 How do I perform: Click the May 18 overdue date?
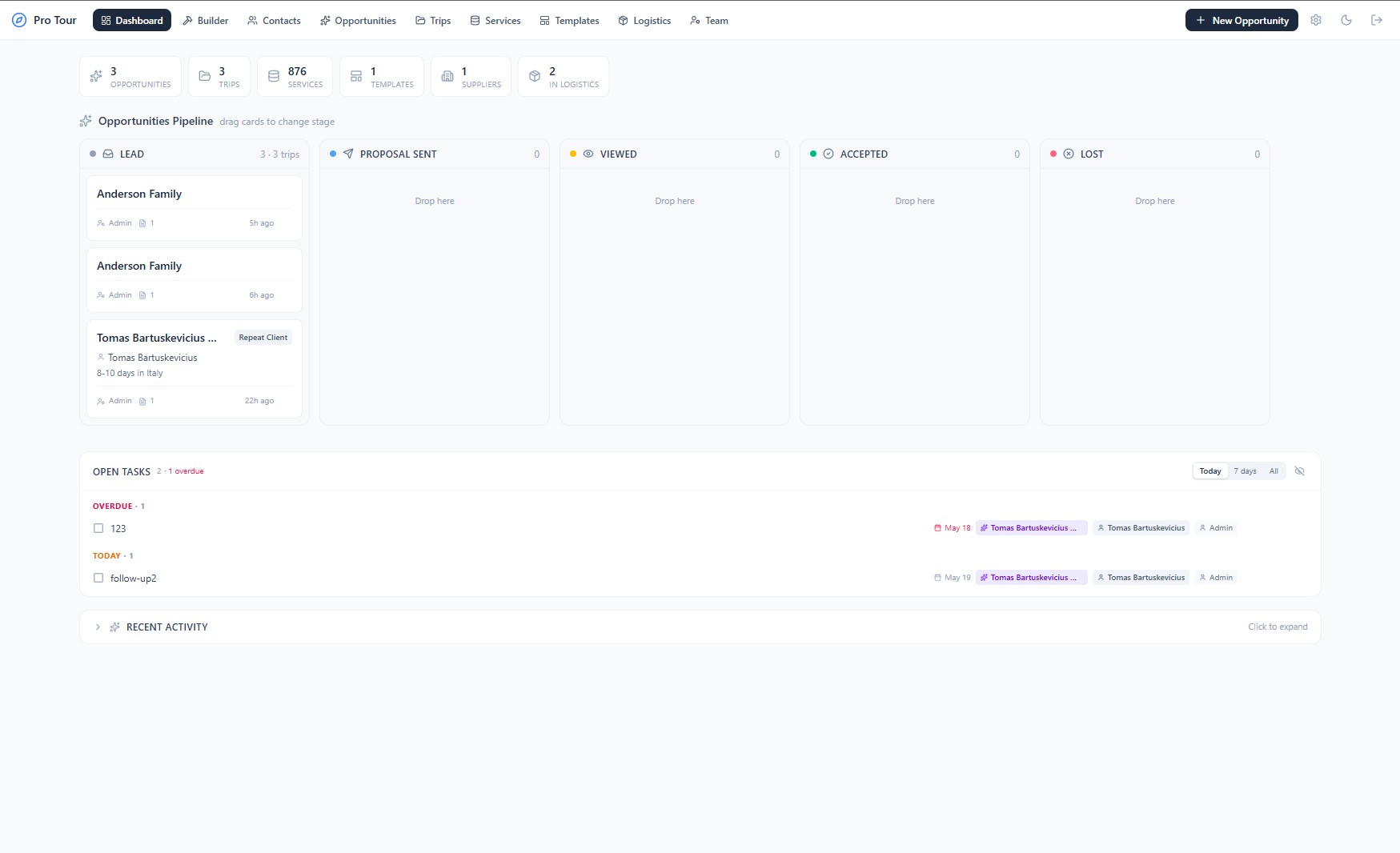coord(953,528)
